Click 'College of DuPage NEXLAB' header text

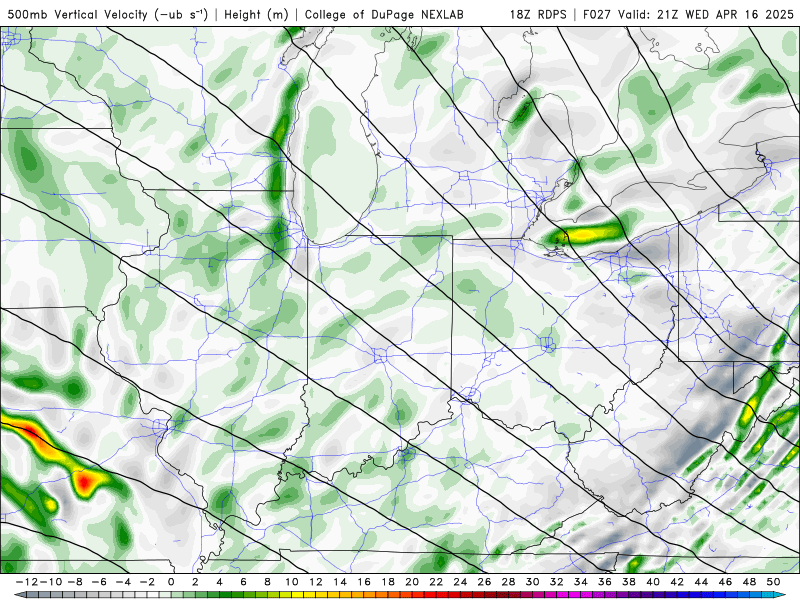[384, 14]
